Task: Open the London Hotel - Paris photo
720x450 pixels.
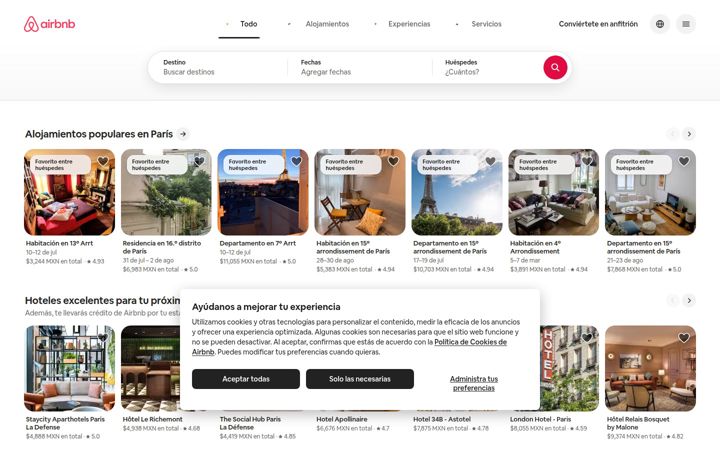Action: 570,368
